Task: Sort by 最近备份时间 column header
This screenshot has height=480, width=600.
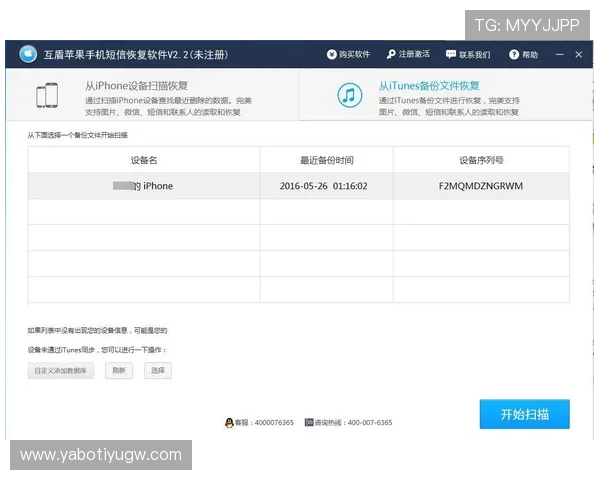Action: [327, 160]
